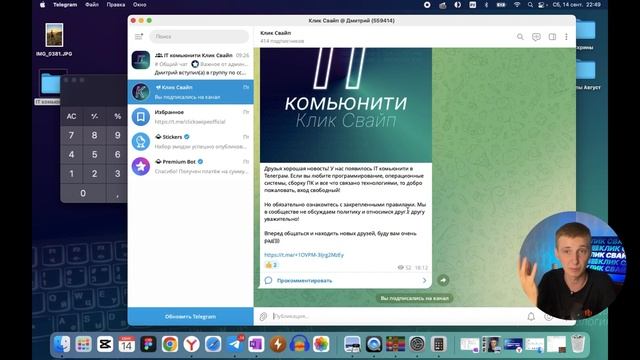Expand comments via the chevron next to Прокомментировать

tap(424, 280)
